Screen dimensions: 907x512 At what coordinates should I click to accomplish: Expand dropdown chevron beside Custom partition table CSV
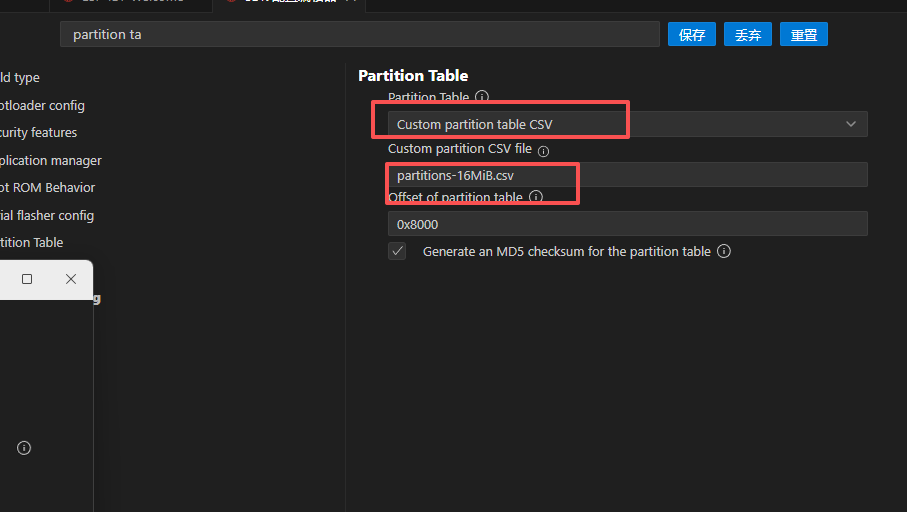[850, 124]
